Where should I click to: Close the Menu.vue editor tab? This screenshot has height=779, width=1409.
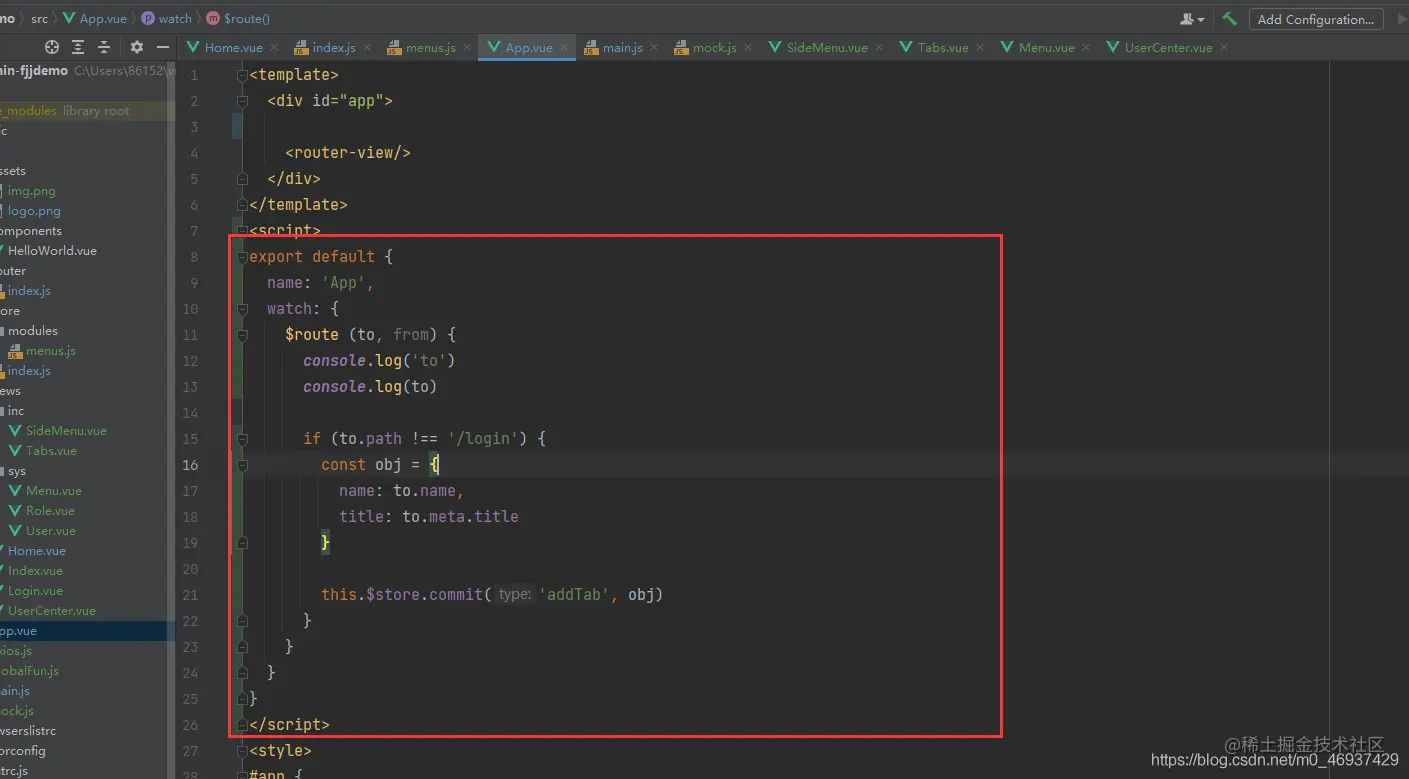point(1086,47)
